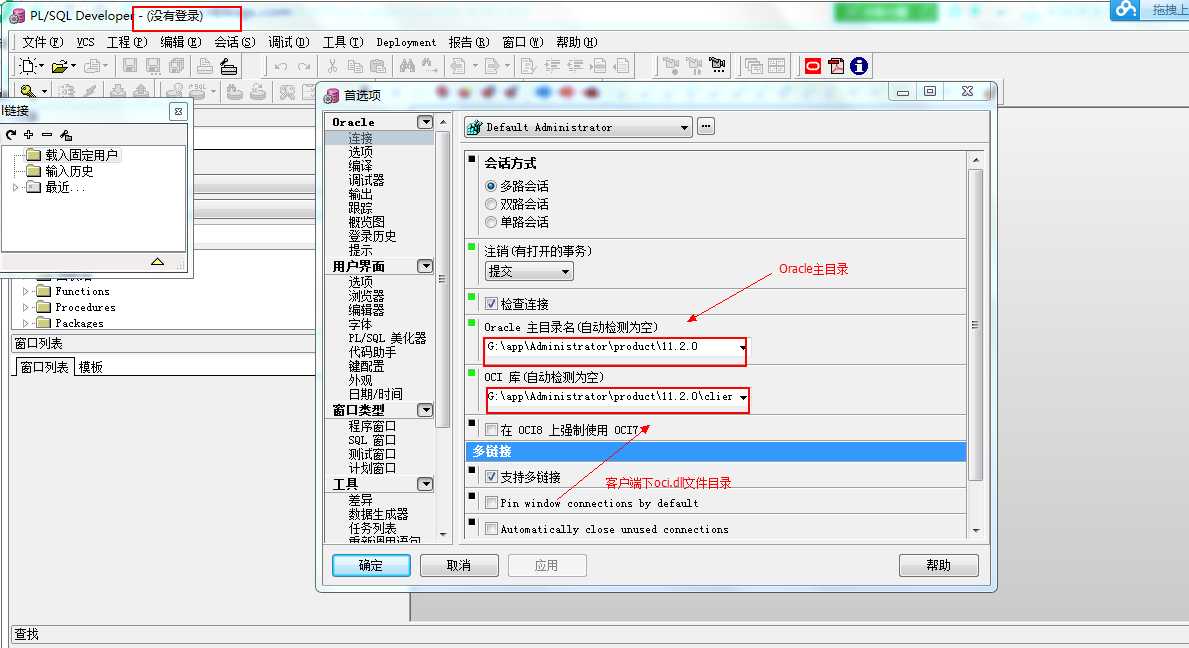Expand the 最近... tree node
This screenshot has width=1189, height=648.
[x=15, y=187]
